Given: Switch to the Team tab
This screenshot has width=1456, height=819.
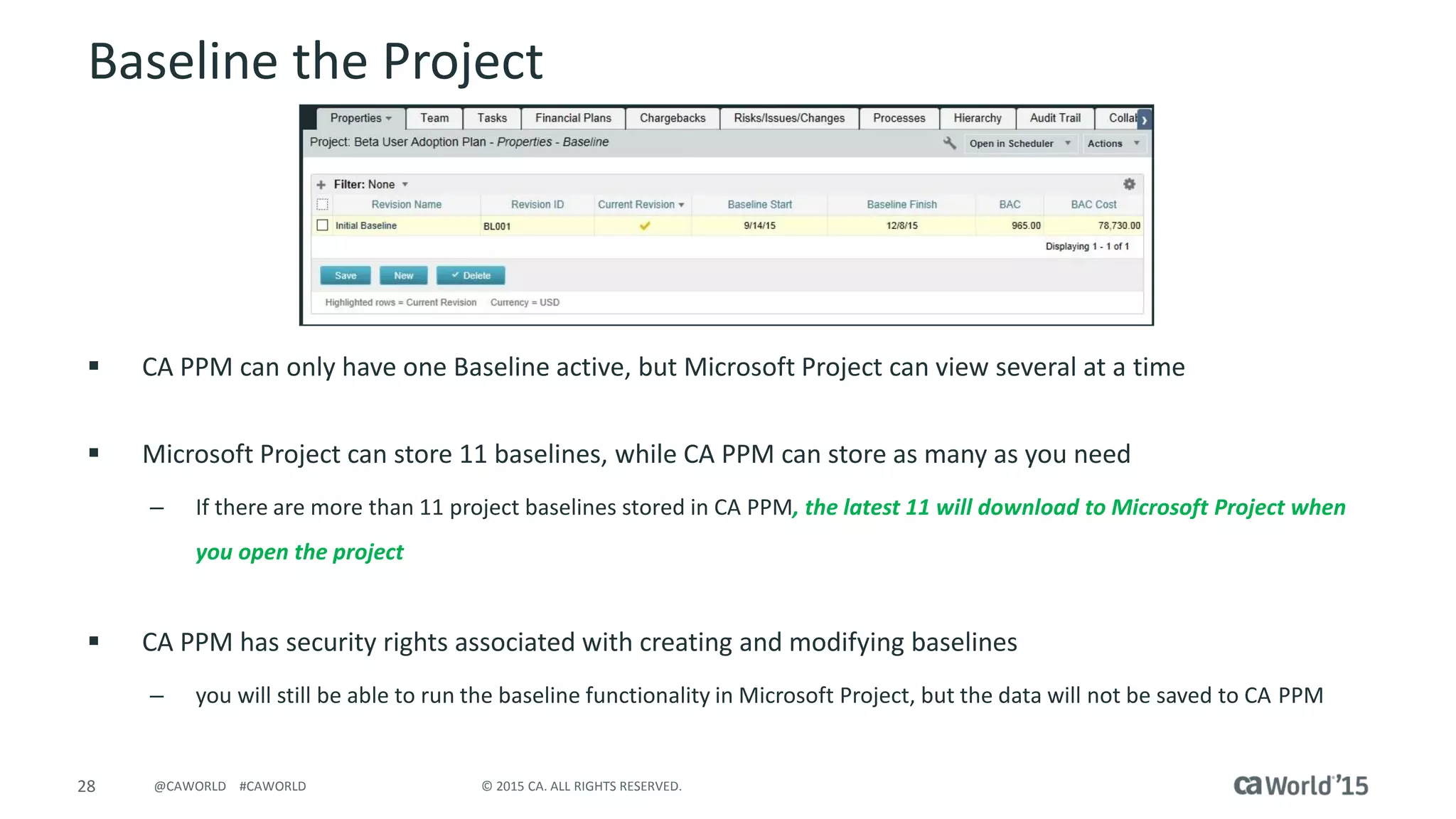Looking at the screenshot, I should click(x=434, y=118).
